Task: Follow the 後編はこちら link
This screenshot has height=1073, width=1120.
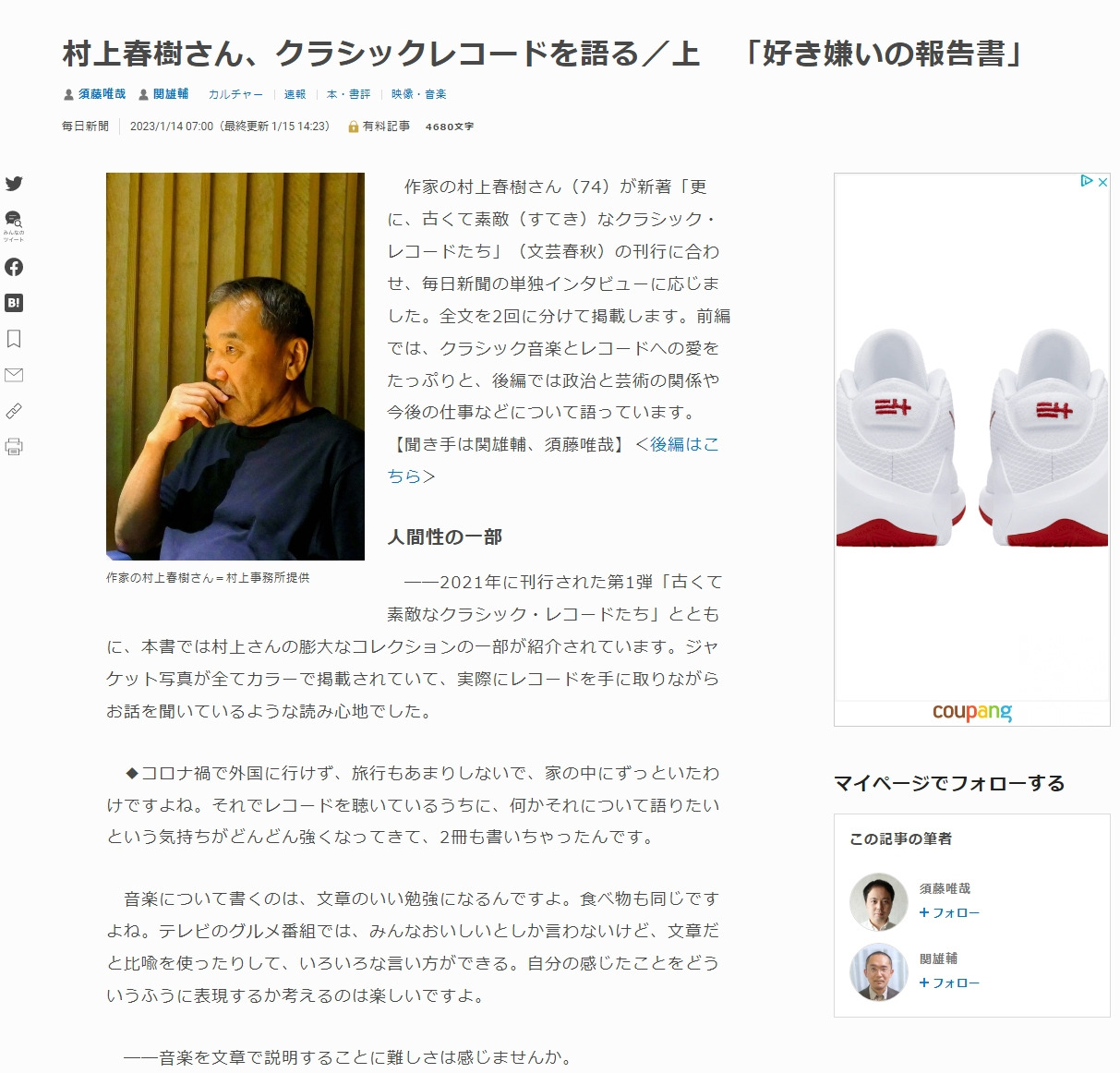Action: [x=553, y=460]
